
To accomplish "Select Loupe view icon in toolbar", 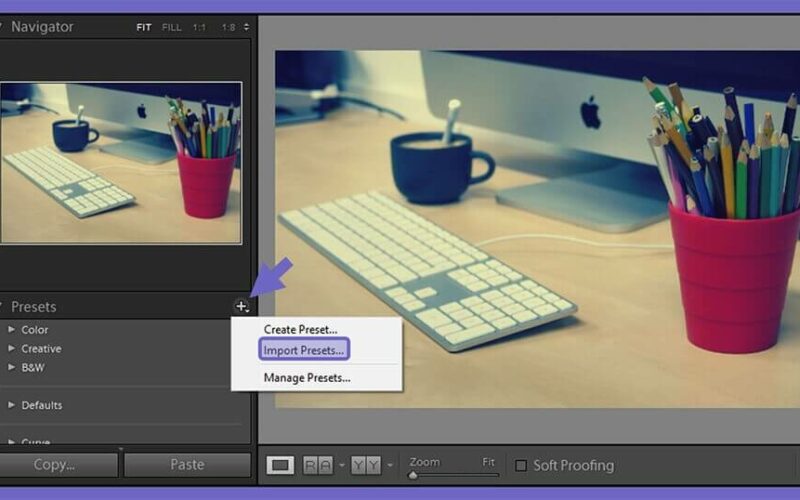I will click(x=280, y=465).
